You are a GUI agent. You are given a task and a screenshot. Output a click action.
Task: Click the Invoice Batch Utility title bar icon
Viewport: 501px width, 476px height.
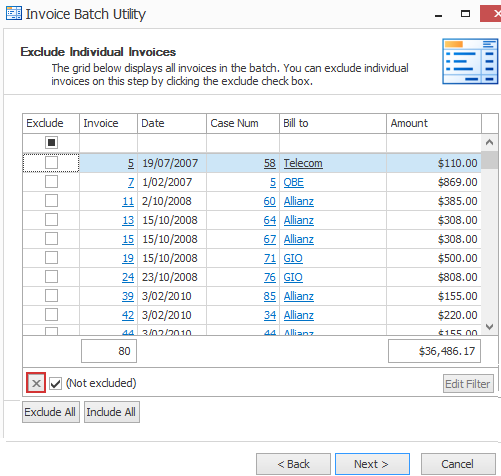[14, 13]
